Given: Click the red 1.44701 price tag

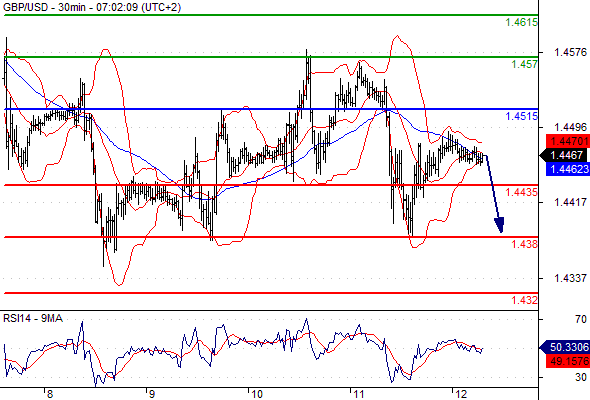Looking at the screenshot, I should [x=568, y=141].
